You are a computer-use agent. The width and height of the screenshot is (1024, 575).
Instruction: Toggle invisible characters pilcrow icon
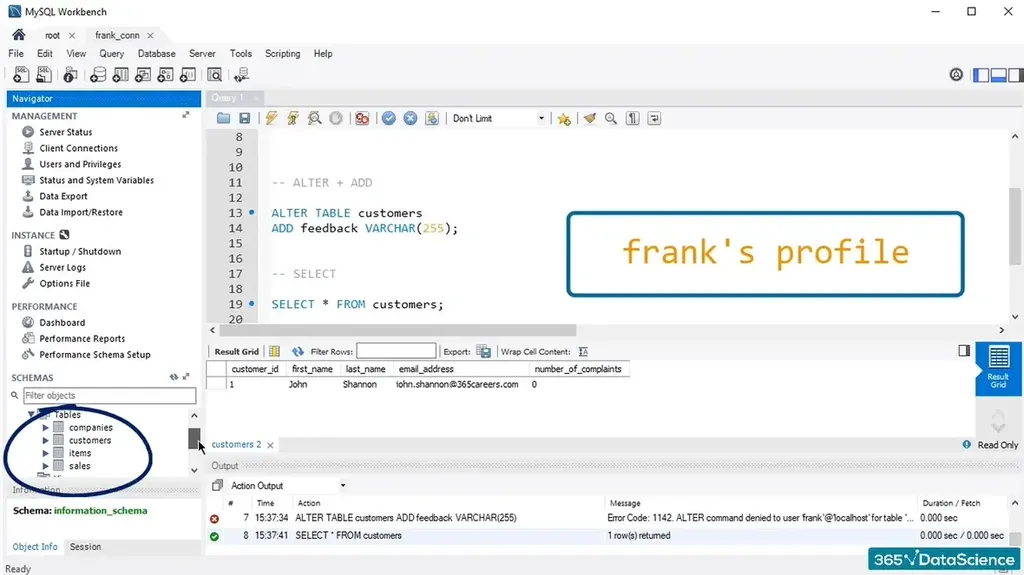632,118
